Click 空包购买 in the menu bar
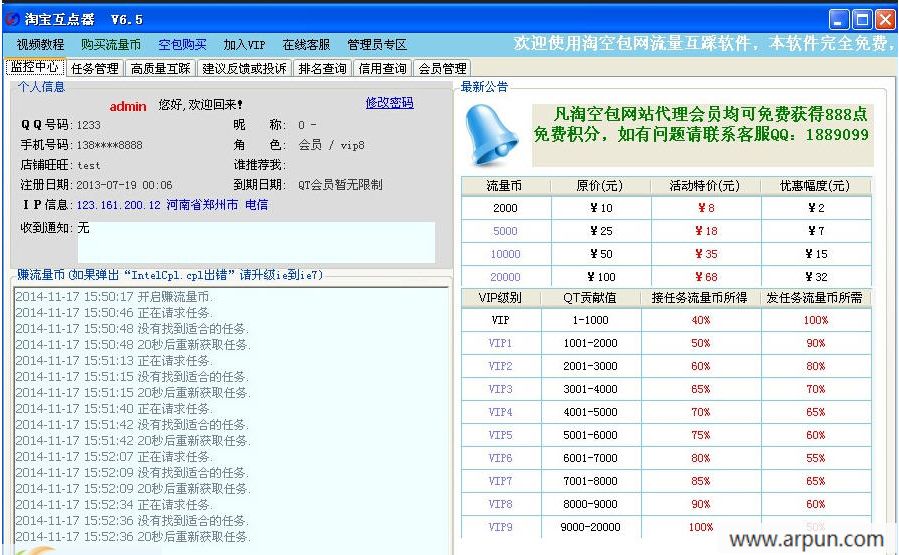This screenshot has width=899, height=555. [182, 45]
